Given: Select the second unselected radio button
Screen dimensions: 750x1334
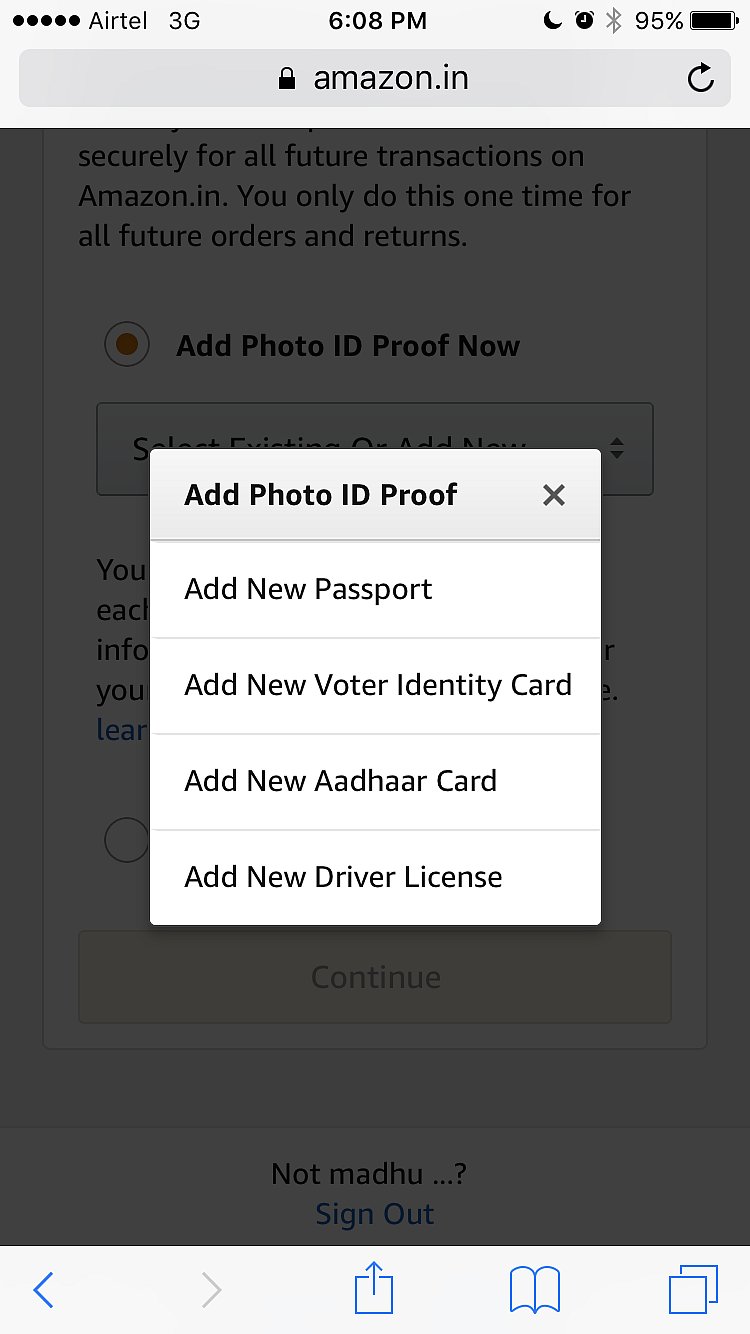Looking at the screenshot, I should (x=127, y=840).
